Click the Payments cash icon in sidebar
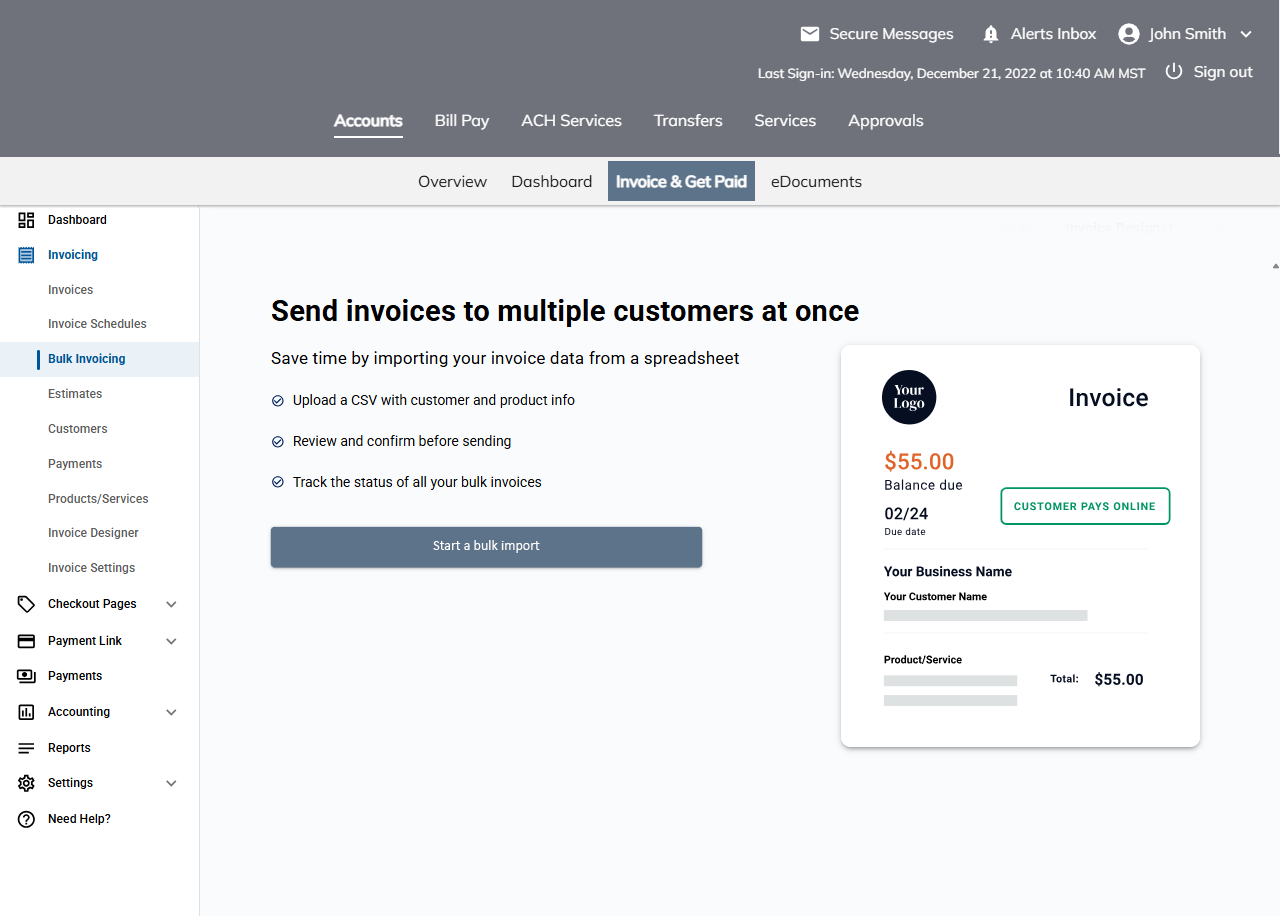 coord(27,676)
